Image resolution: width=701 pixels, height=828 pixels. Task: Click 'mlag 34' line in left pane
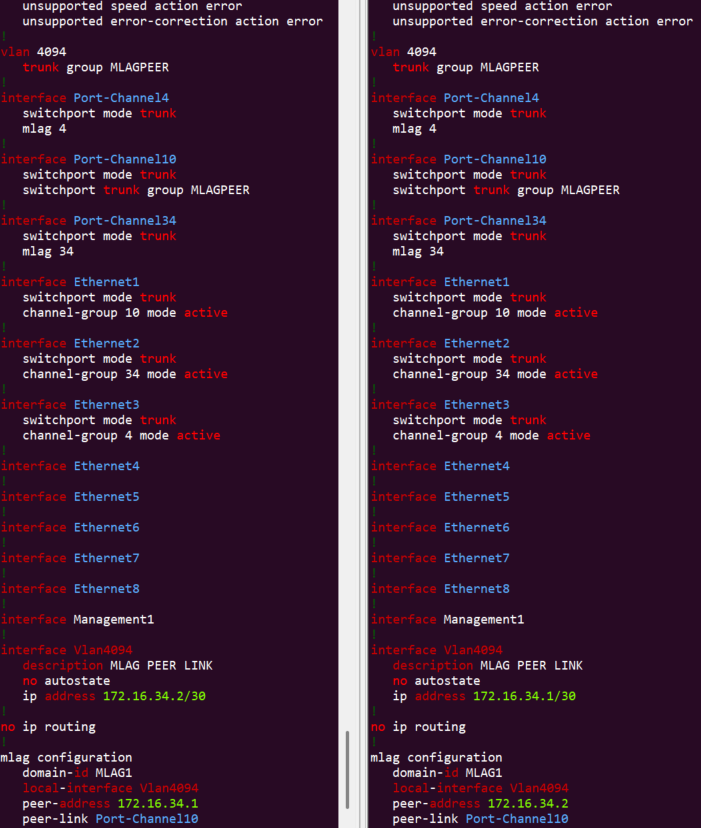tap(48, 251)
